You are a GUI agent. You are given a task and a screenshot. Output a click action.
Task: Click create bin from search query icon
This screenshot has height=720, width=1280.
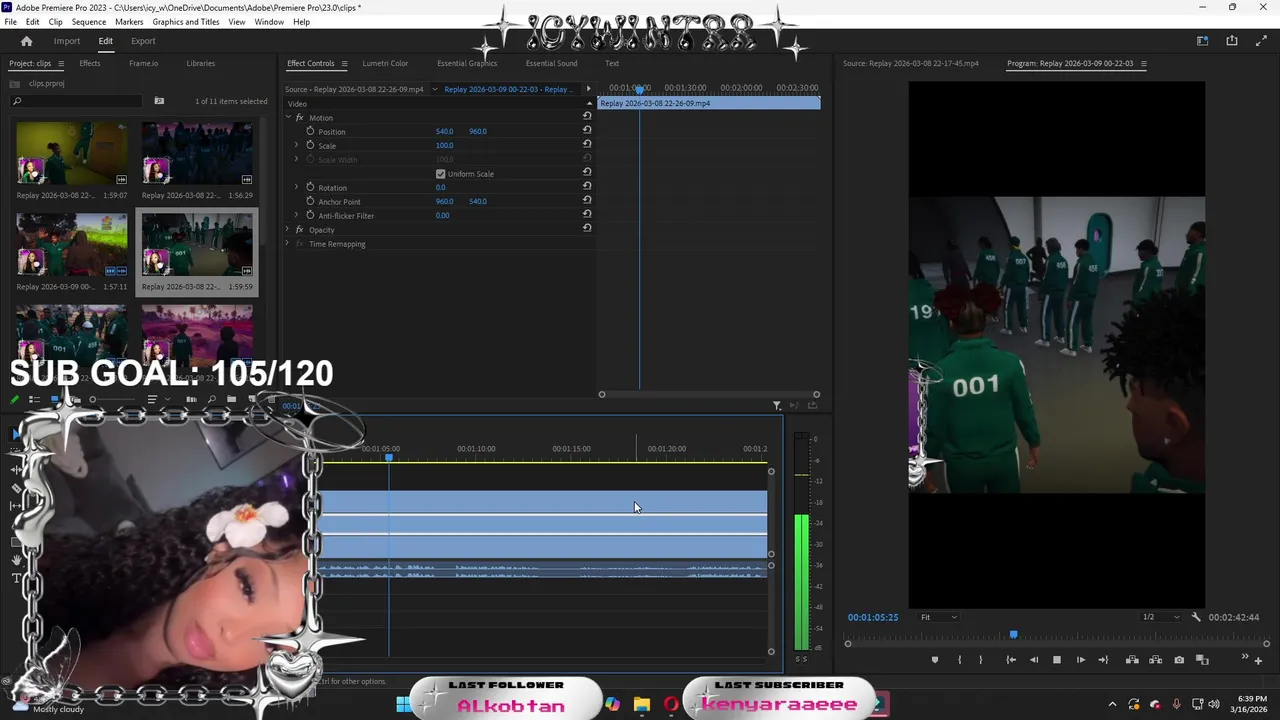pos(159,101)
